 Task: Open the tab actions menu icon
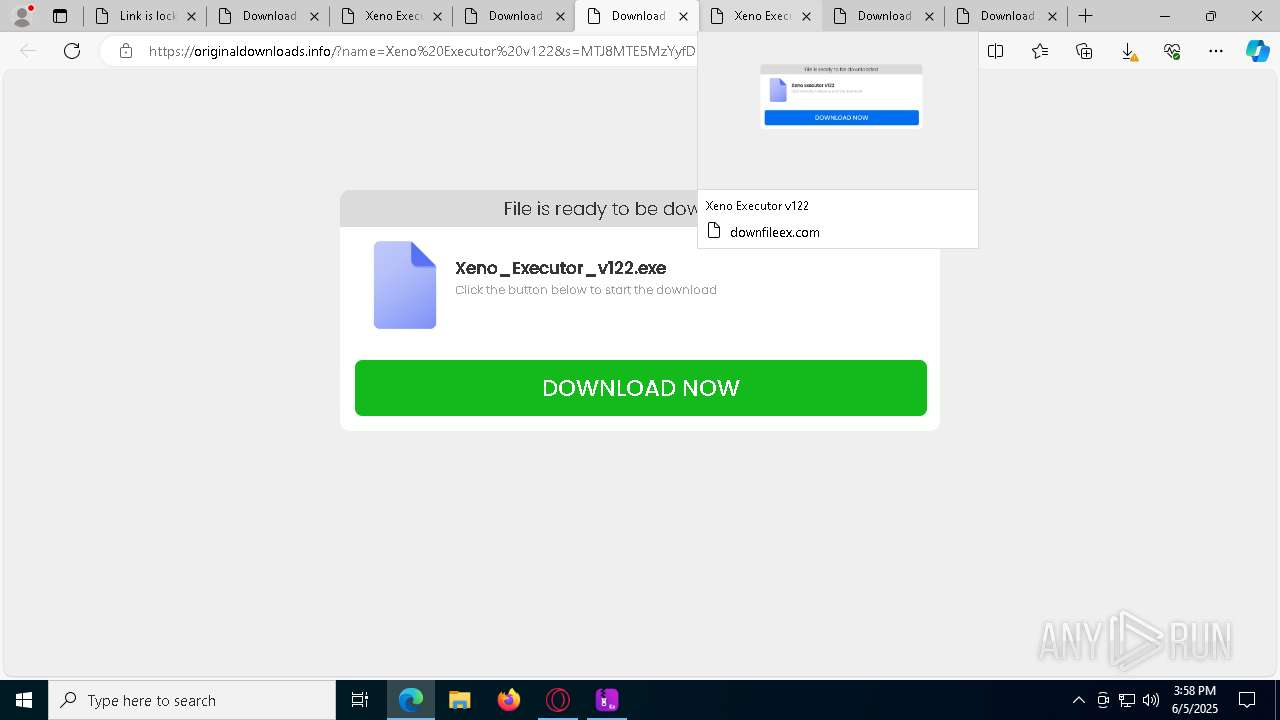(60, 16)
